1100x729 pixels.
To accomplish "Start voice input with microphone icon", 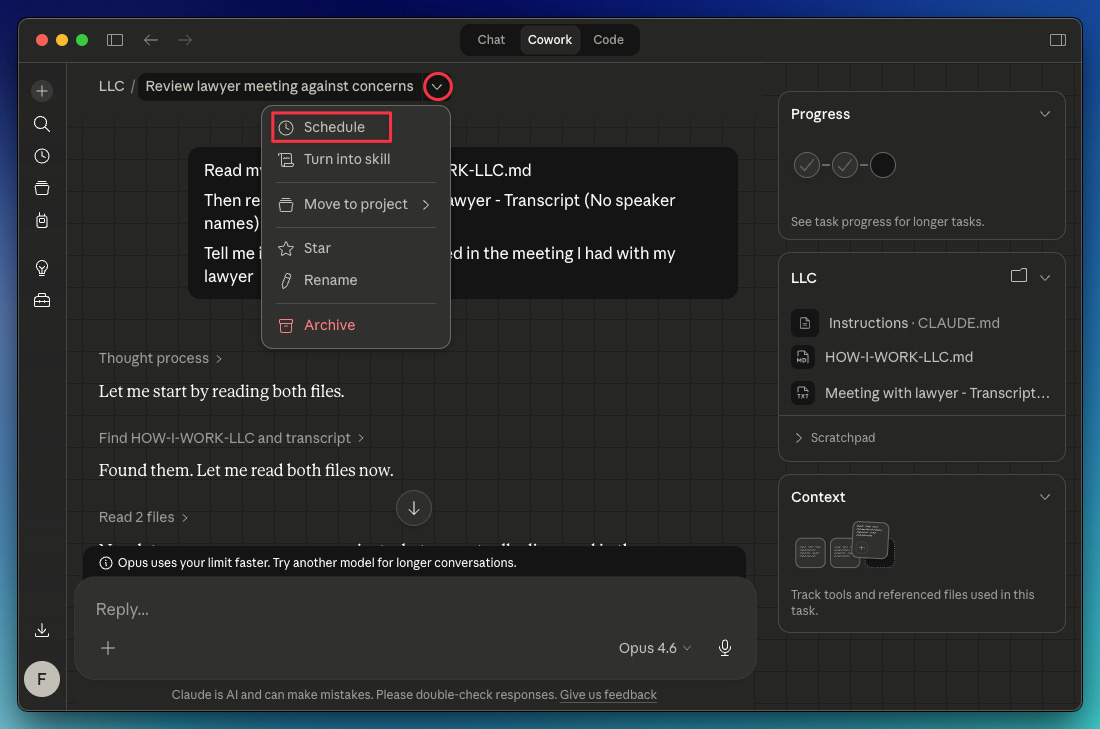I will 725,648.
